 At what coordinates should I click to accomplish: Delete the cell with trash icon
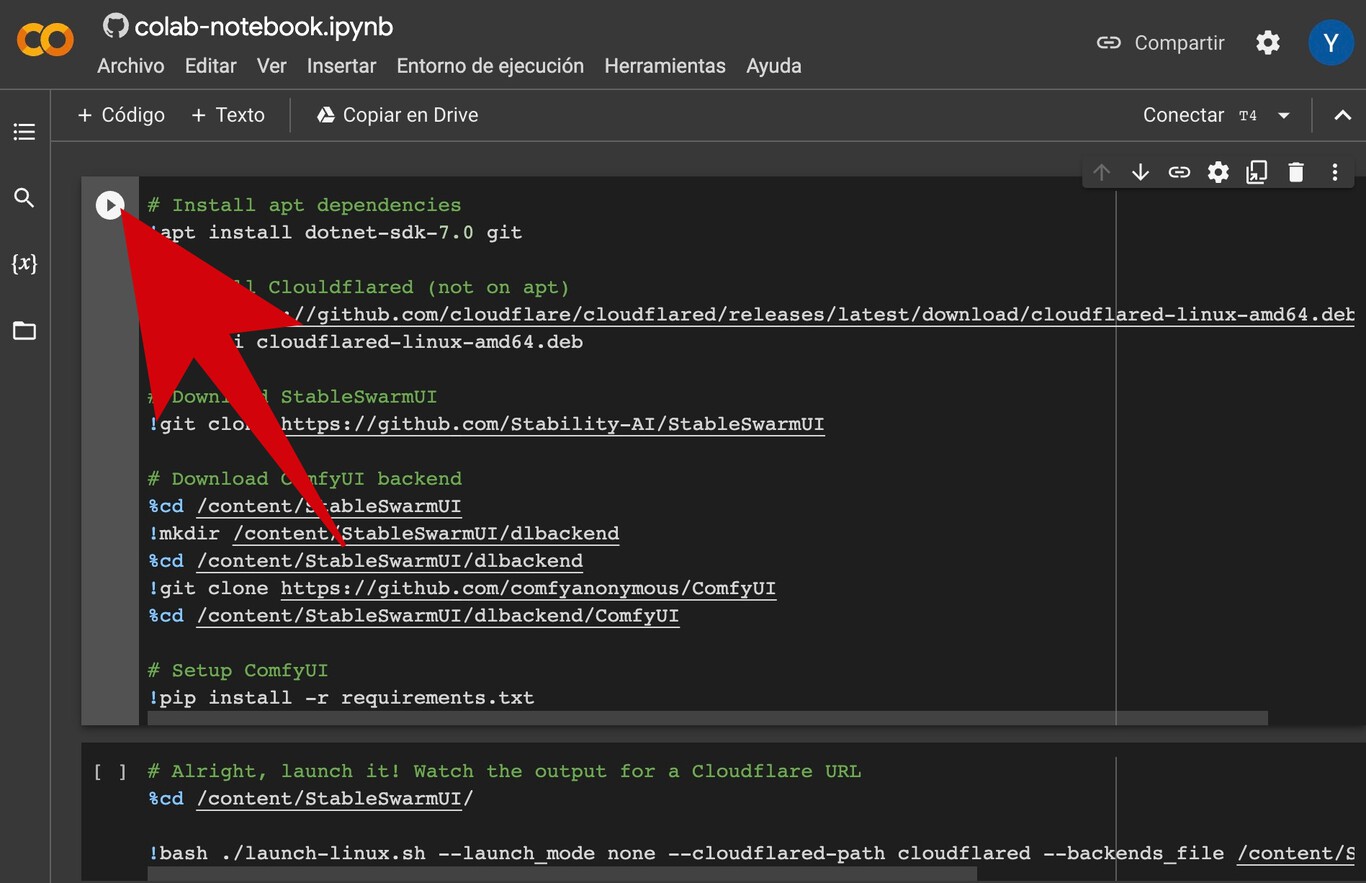1296,172
